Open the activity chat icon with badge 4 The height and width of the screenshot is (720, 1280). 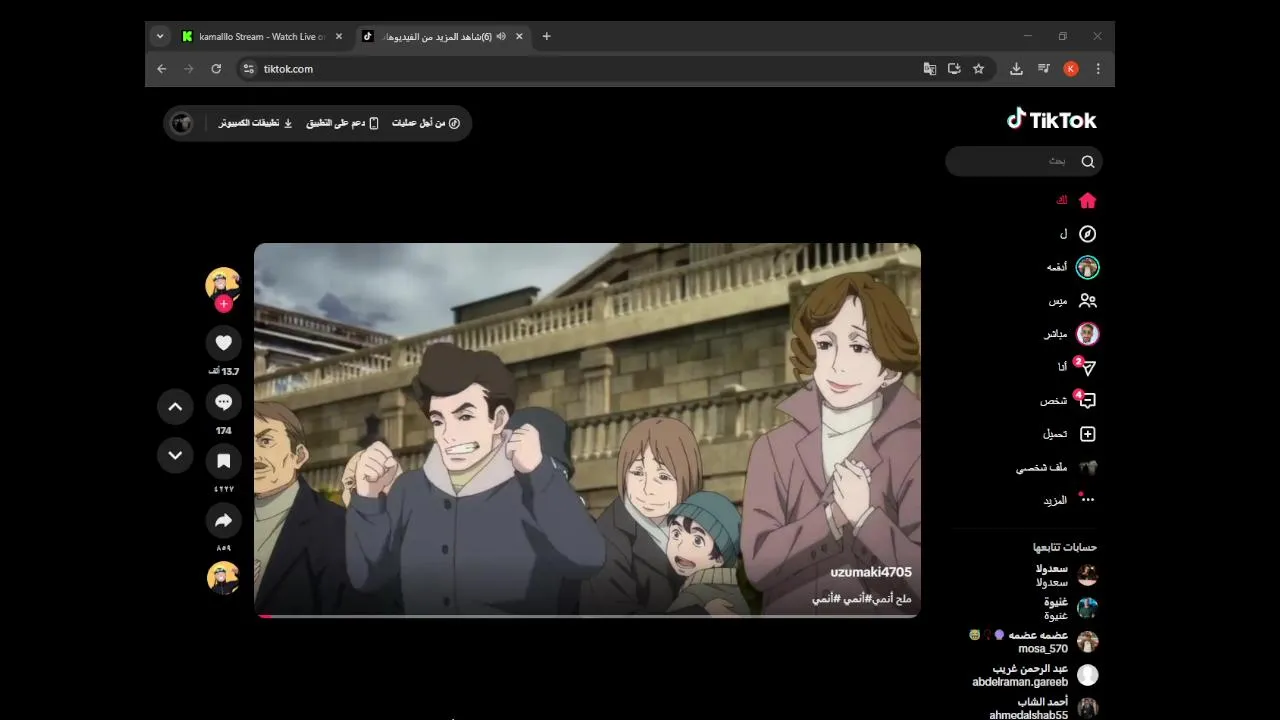point(1088,400)
